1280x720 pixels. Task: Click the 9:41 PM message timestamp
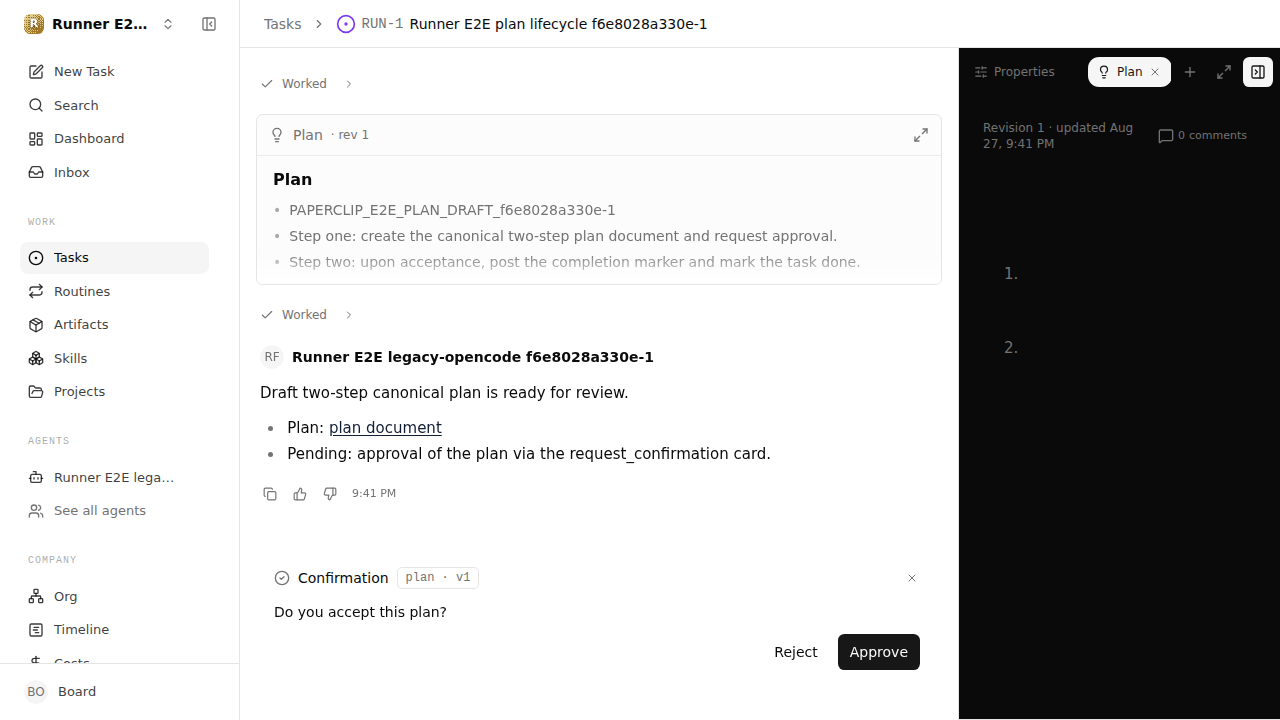click(374, 494)
